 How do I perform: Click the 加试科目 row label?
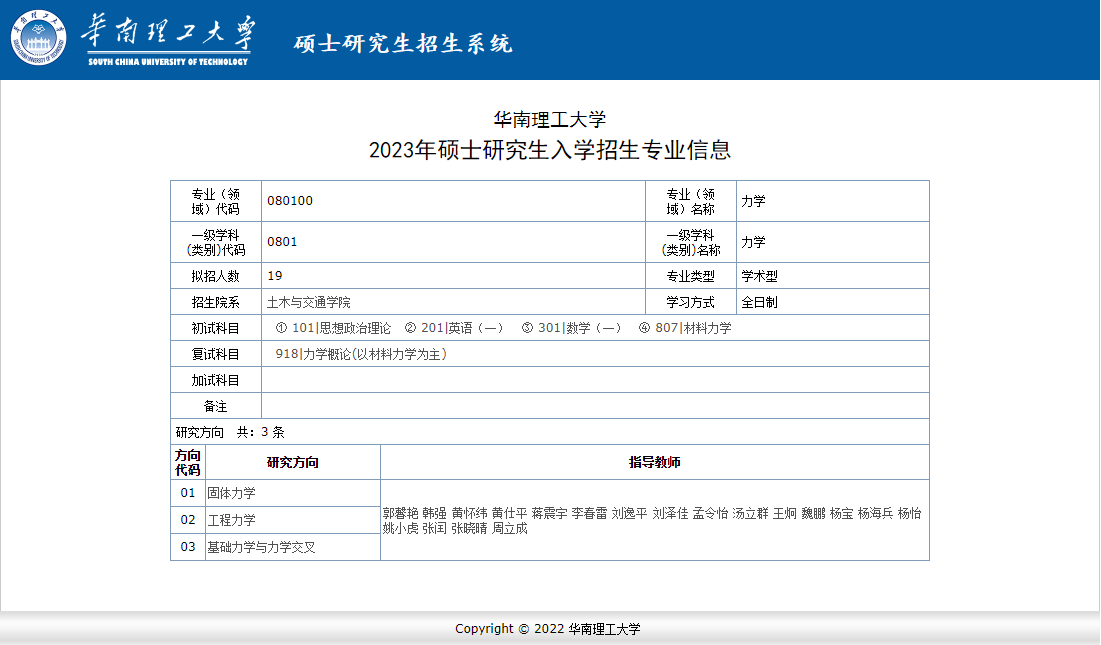[x=216, y=380]
